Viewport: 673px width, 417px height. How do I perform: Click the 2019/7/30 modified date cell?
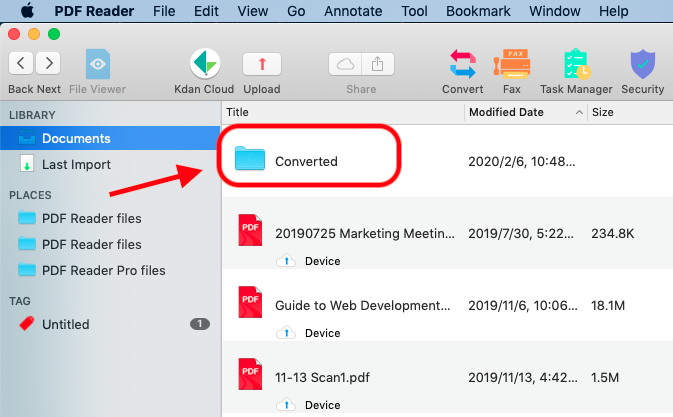[x=521, y=233]
